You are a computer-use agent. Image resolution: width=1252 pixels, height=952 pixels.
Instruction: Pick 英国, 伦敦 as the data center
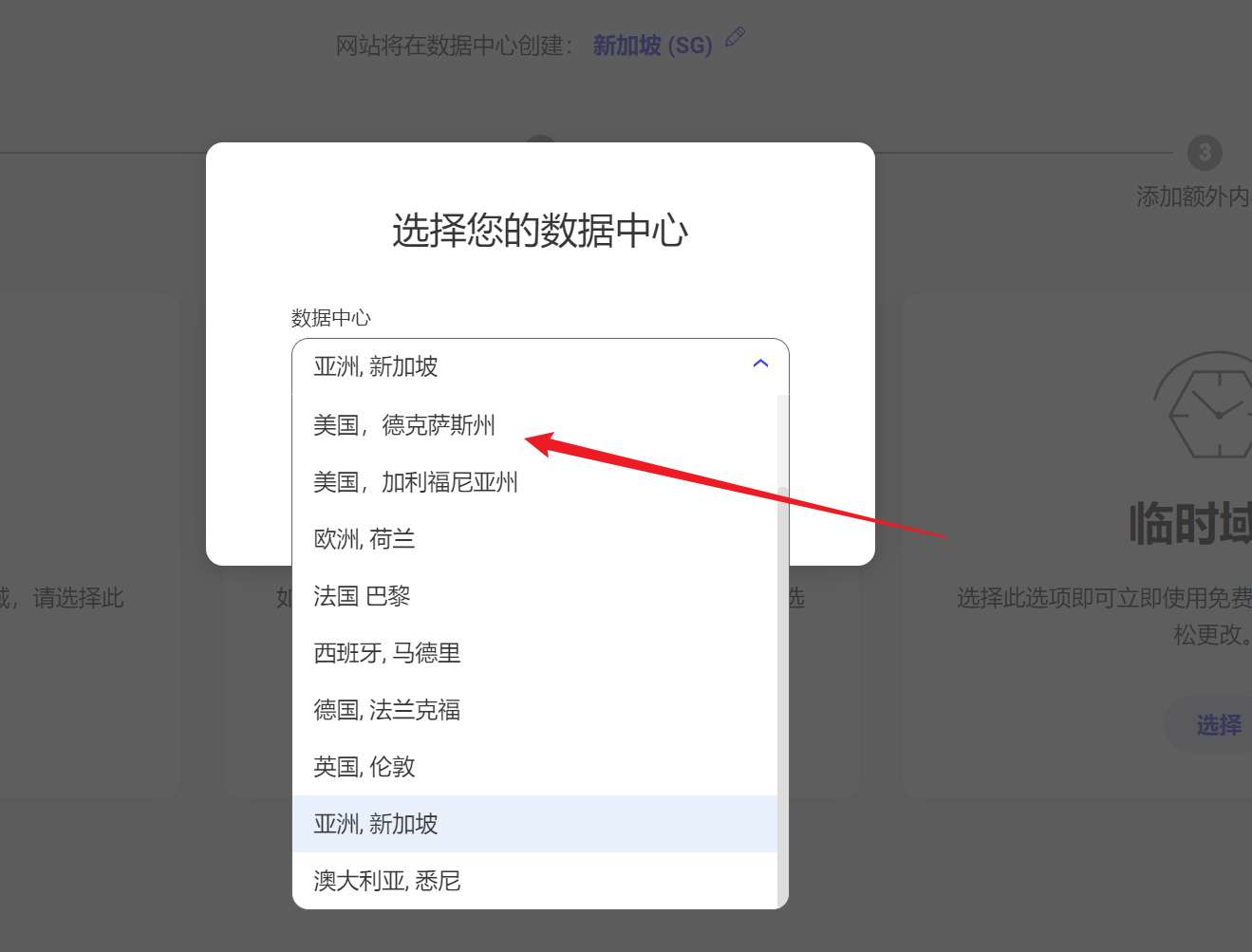click(364, 767)
